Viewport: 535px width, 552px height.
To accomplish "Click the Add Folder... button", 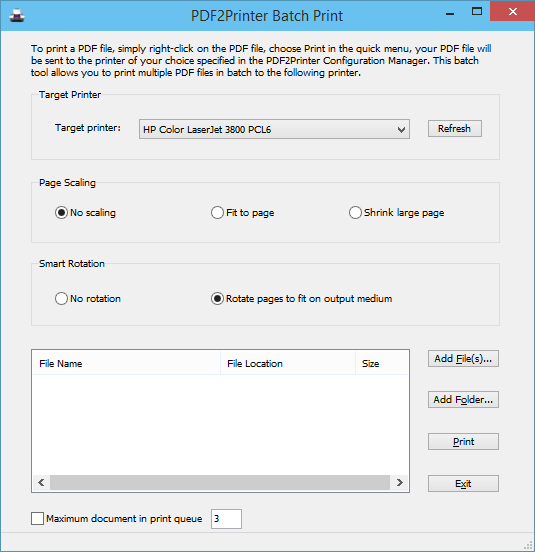I will 463,400.
